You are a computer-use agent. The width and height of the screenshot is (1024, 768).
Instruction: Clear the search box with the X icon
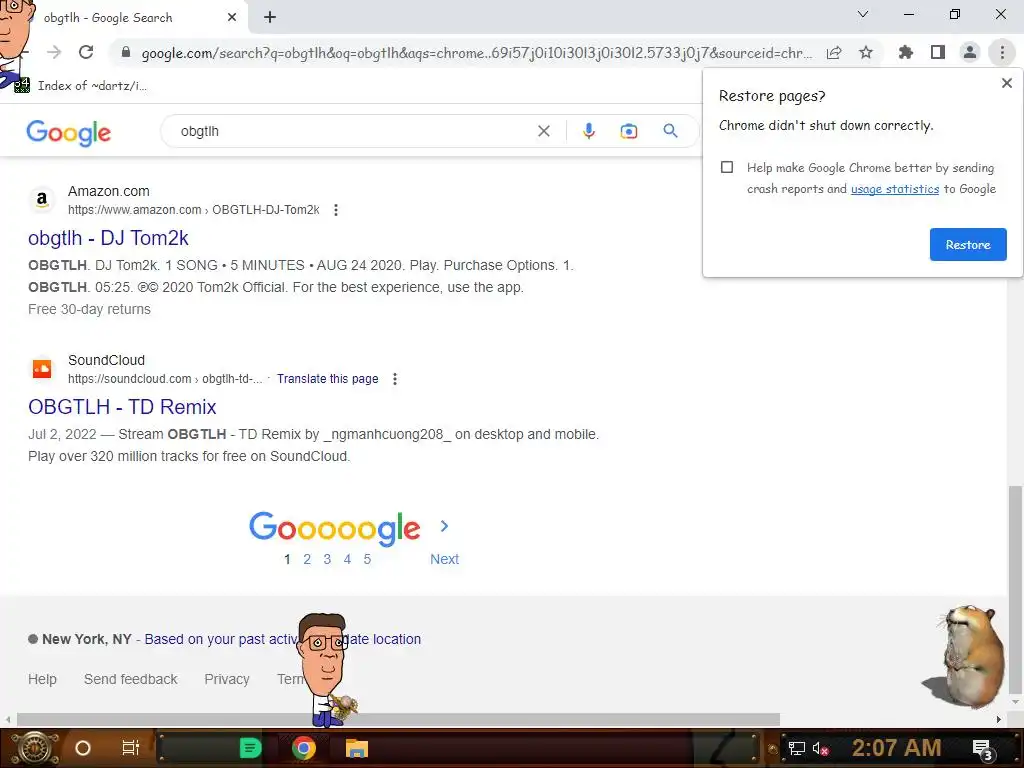(543, 131)
